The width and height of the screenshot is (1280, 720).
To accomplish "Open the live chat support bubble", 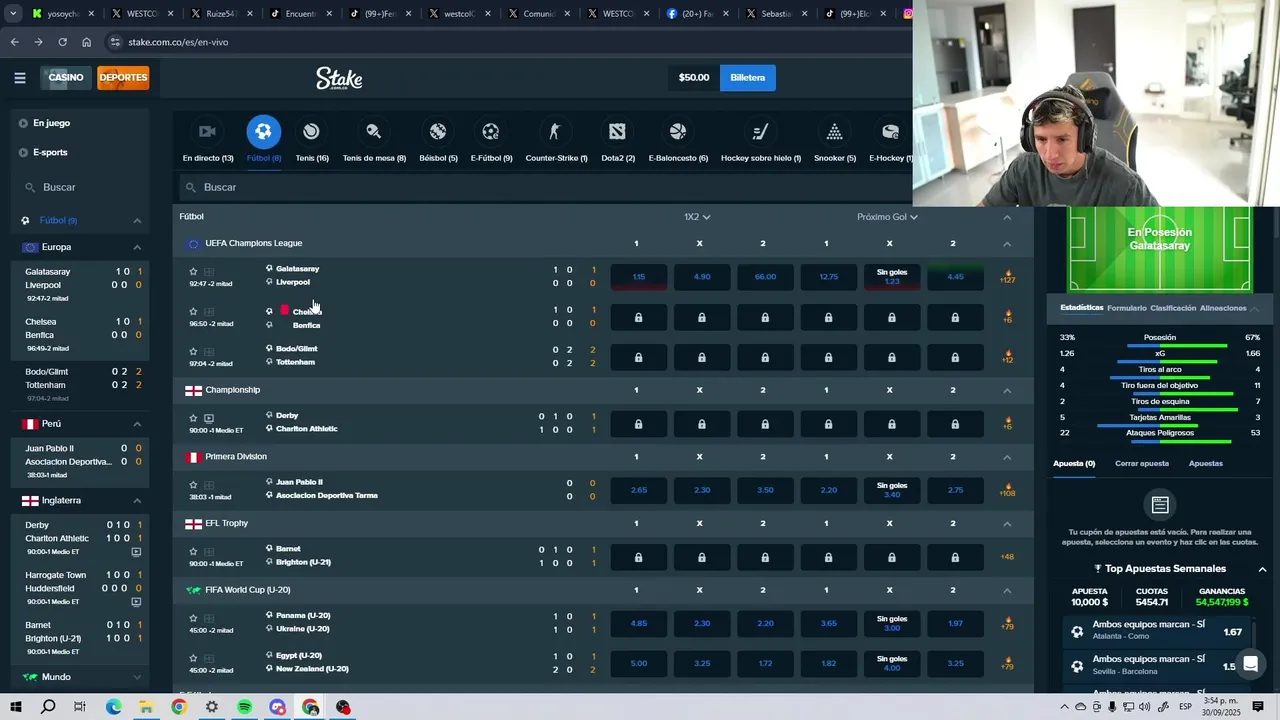I will point(1250,665).
